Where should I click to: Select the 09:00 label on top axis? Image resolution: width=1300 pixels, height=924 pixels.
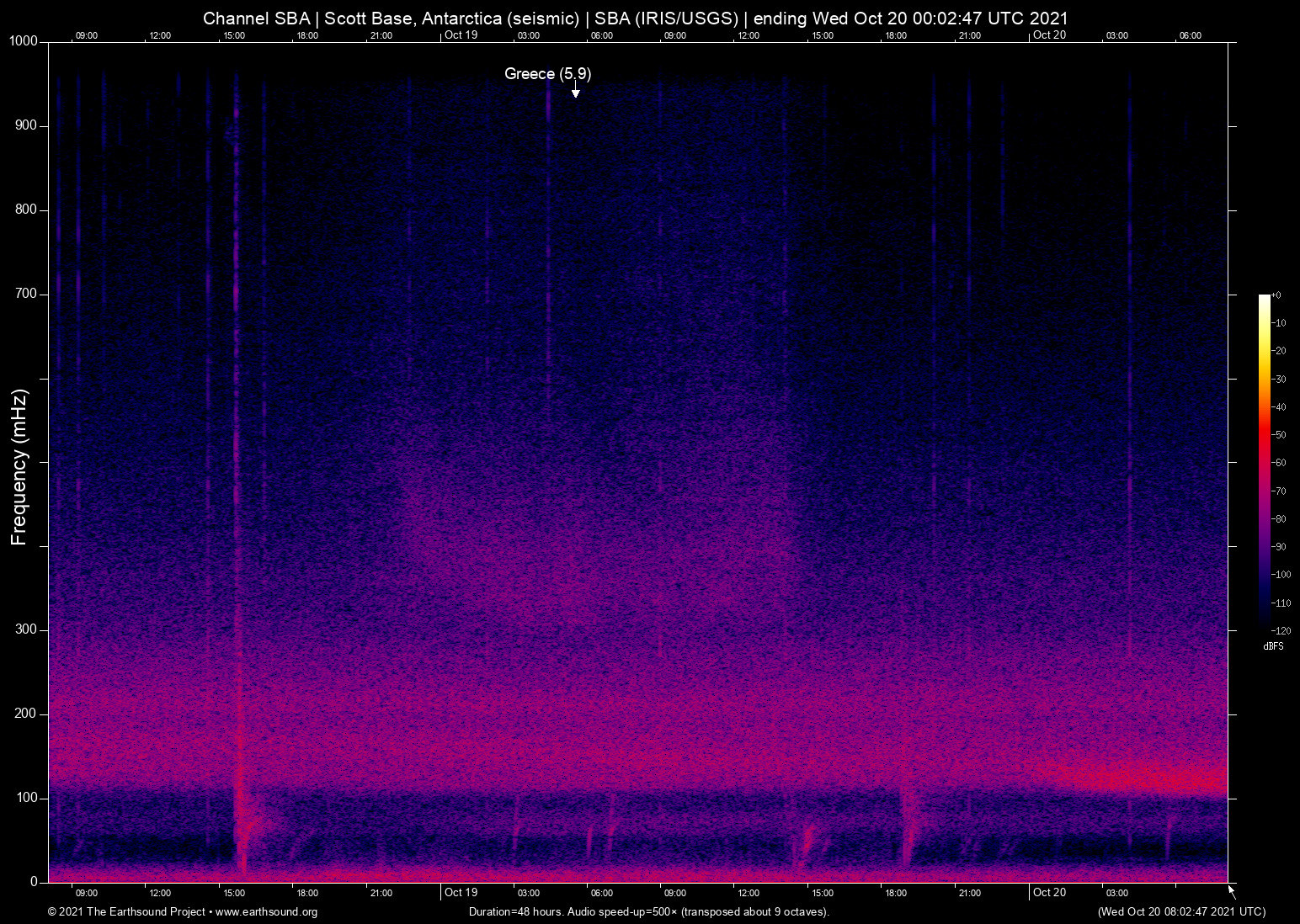87,35
